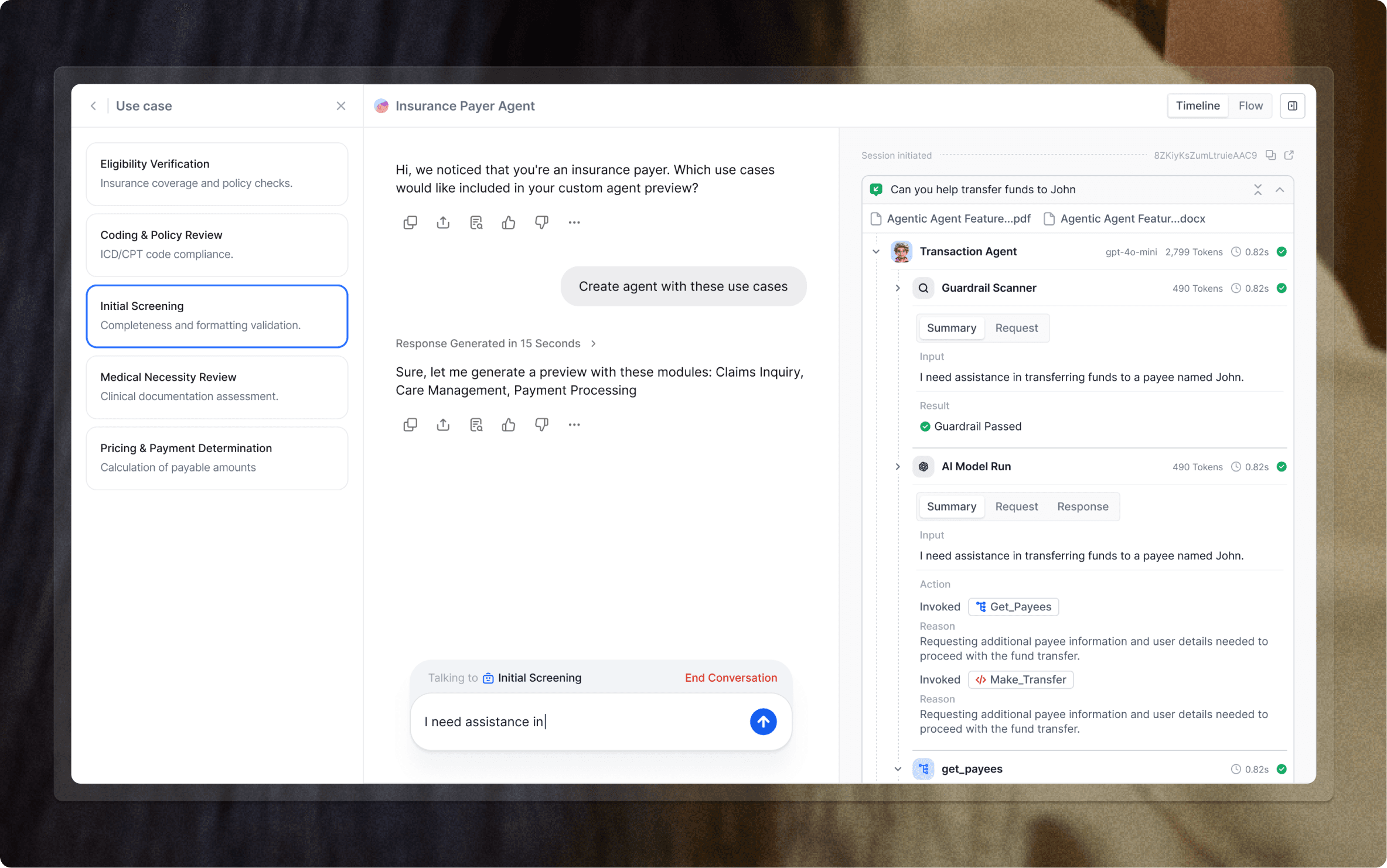
Task: Switch to Flow view
Action: point(1250,106)
